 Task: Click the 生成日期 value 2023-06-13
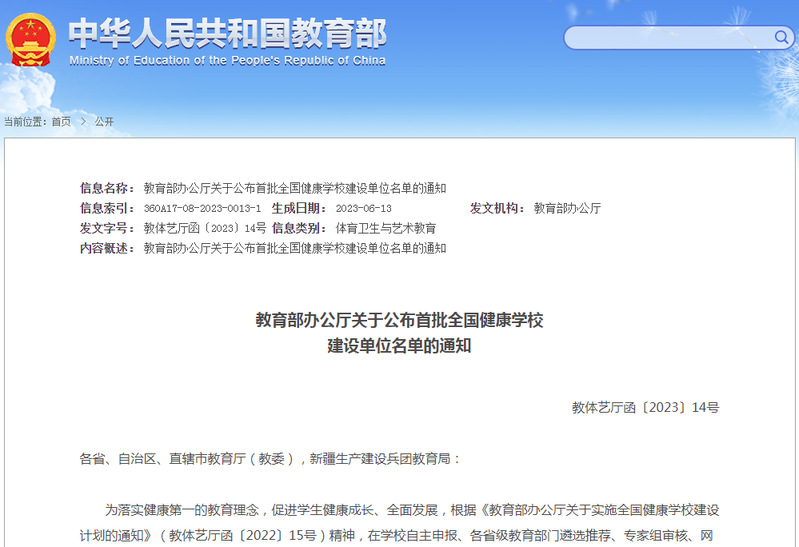coord(363,208)
